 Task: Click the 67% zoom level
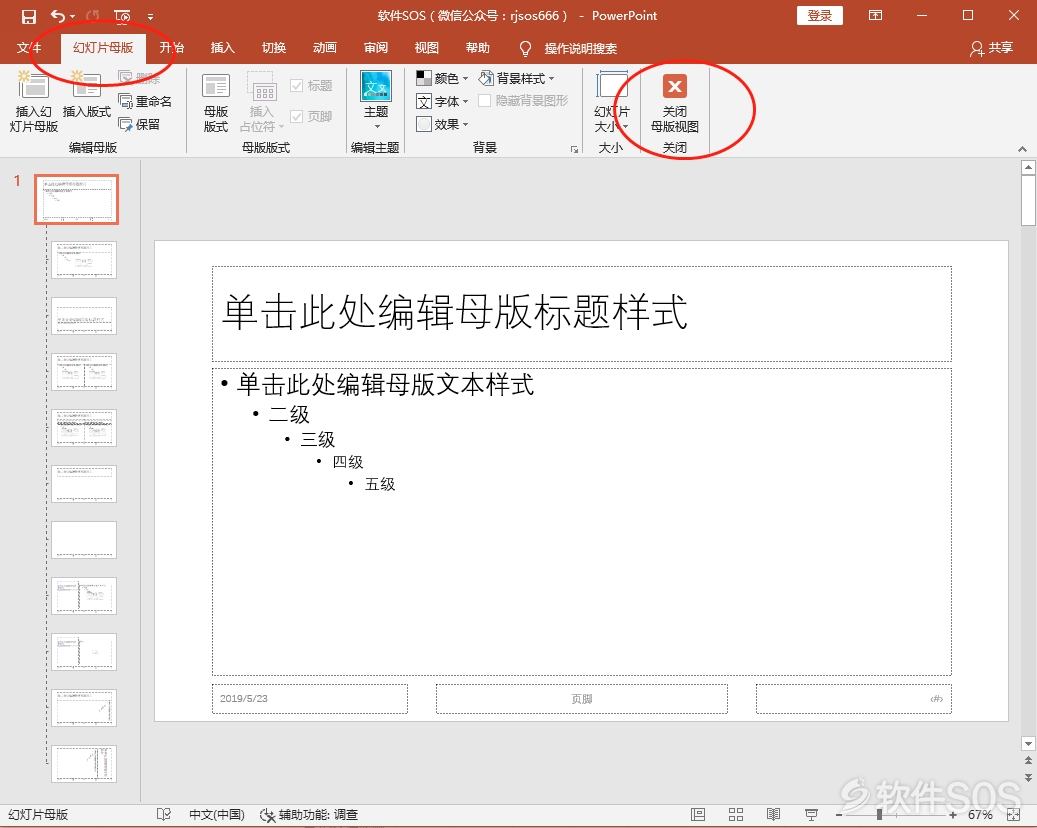(x=980, y=815)
